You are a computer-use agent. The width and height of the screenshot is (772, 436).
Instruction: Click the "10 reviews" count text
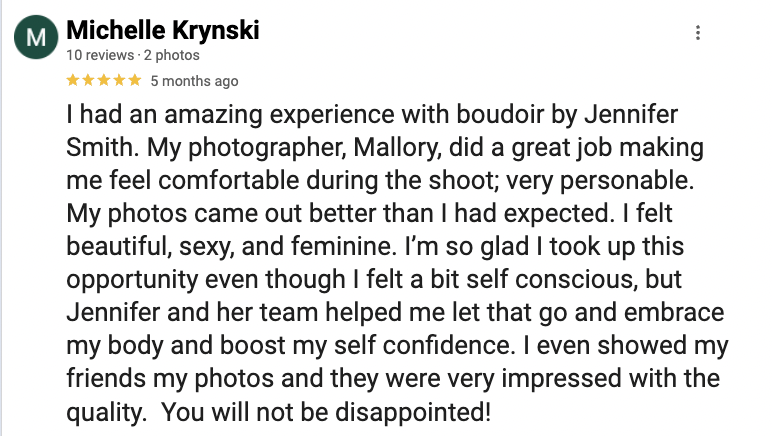[100, 55]
